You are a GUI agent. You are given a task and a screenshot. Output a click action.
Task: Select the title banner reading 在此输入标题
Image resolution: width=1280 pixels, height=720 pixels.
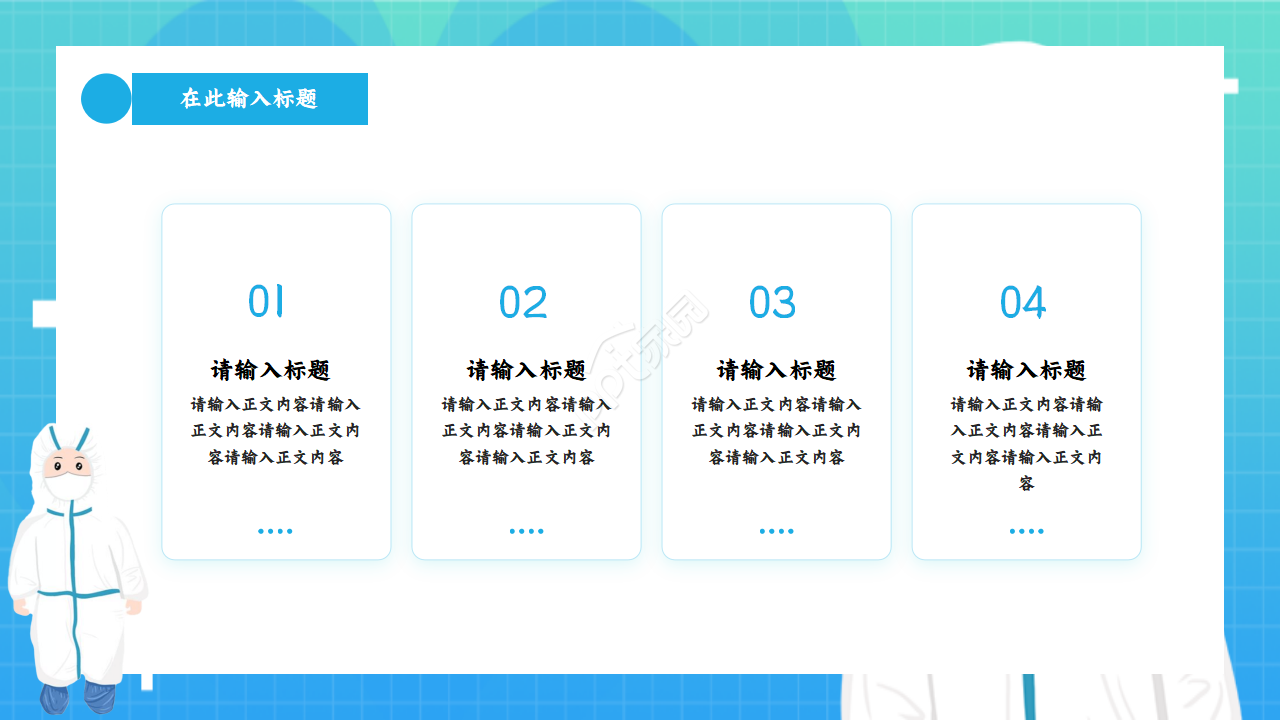pyautogui.click(x=249, y=99)
